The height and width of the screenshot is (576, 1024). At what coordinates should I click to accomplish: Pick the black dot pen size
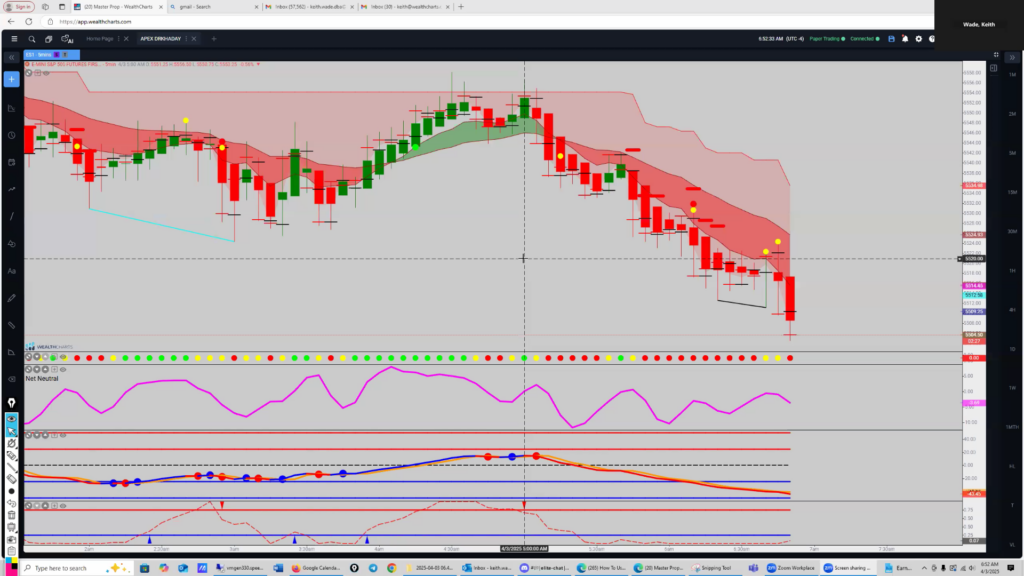[x=12, y=491]
